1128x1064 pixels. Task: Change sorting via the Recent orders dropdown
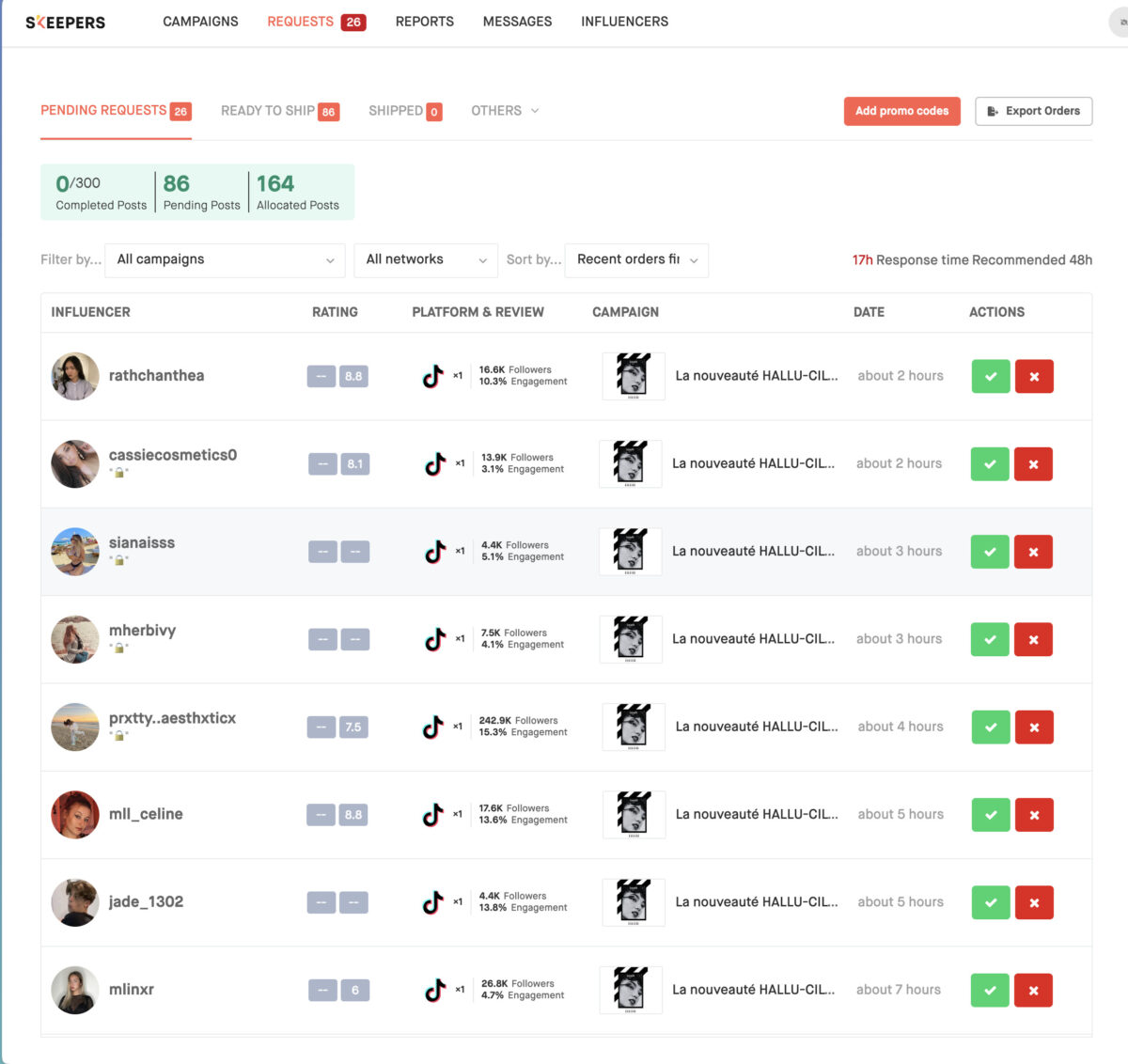click(x=636, y=259)
